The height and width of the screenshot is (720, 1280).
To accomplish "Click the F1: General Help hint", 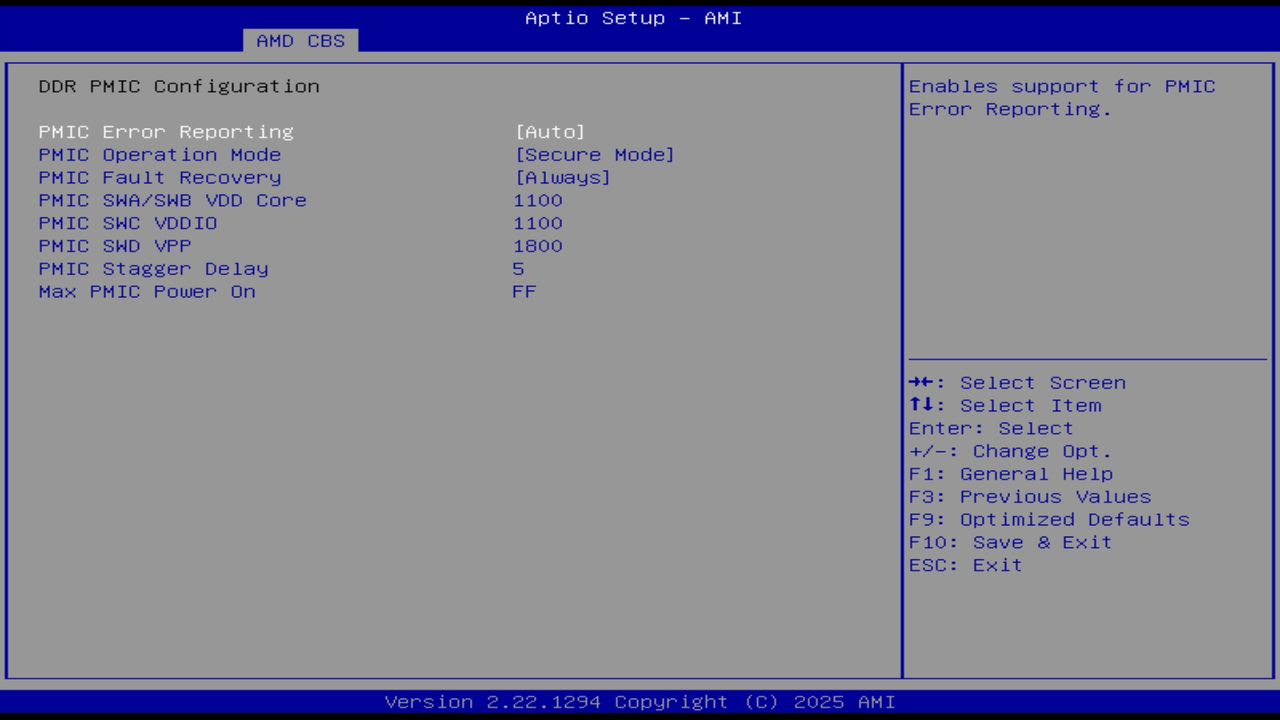I will (1011, 474).
